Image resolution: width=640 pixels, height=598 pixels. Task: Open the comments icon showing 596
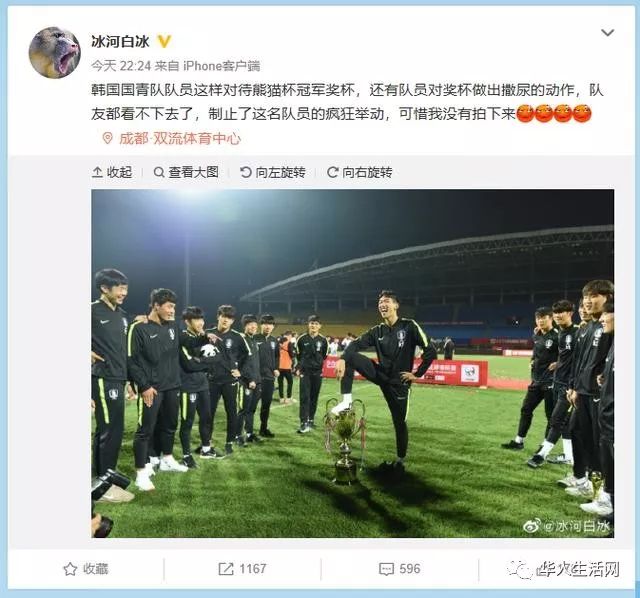pos(400,569)
